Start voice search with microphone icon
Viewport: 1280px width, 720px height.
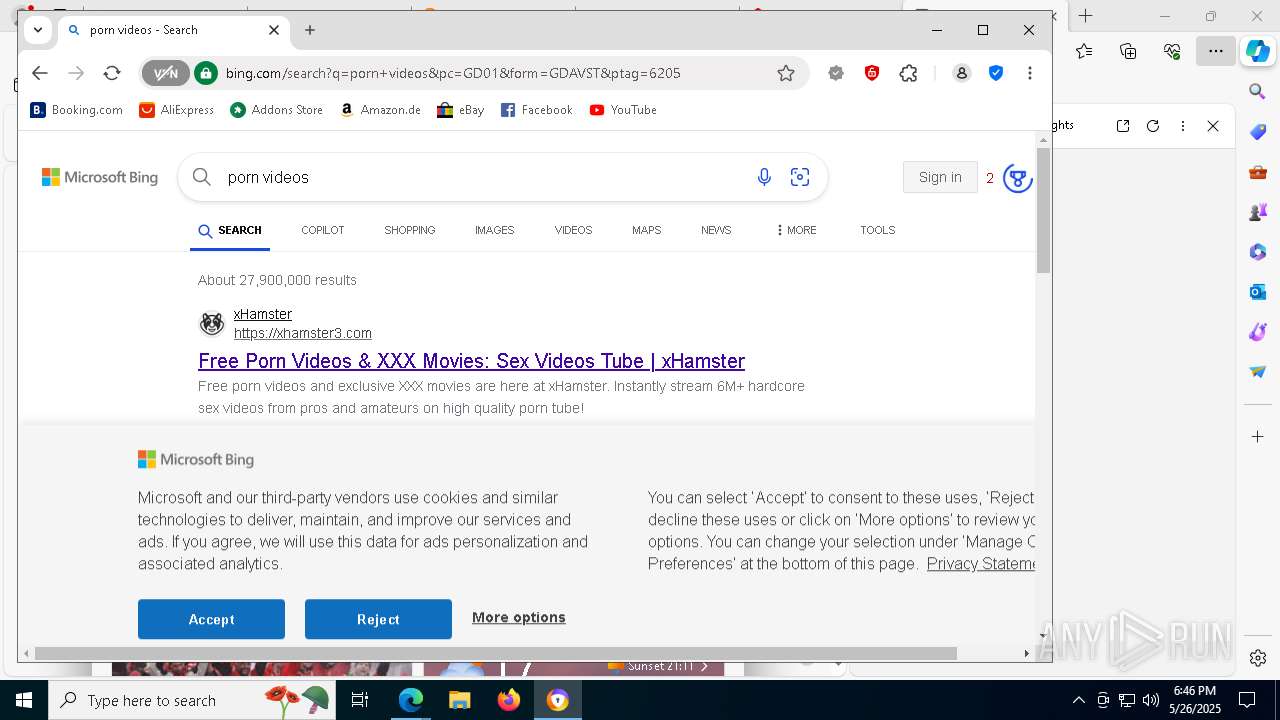(764, 177)
